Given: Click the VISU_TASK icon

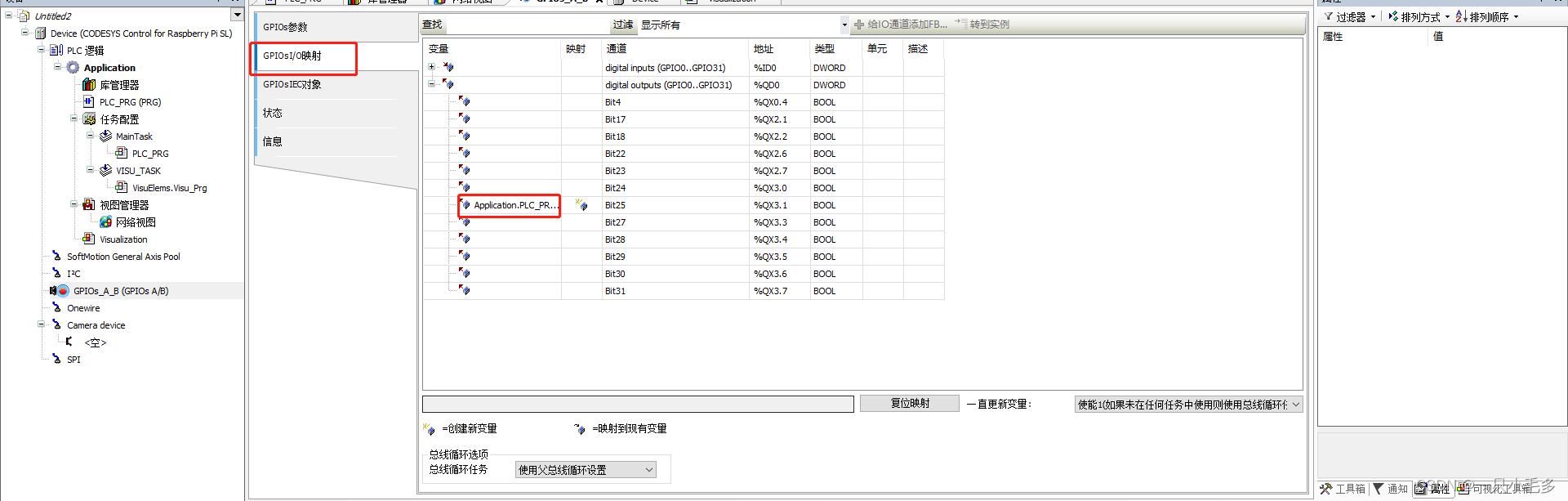Looking at the screenshot, I should pyautogui.click(x=105, y=170).
